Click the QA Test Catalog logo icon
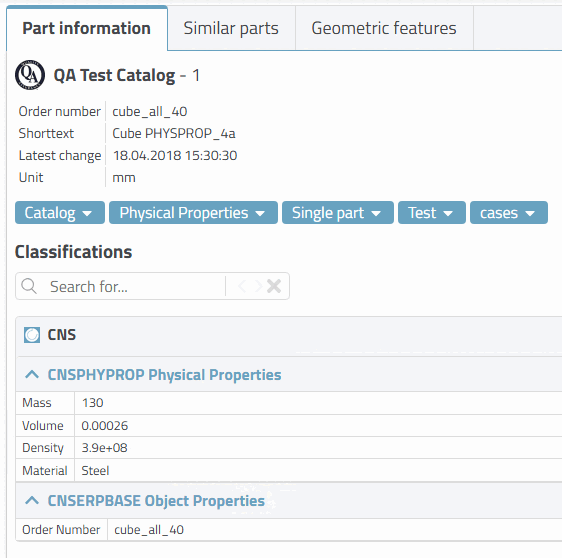Screen dimensions: 562x558 30,75
